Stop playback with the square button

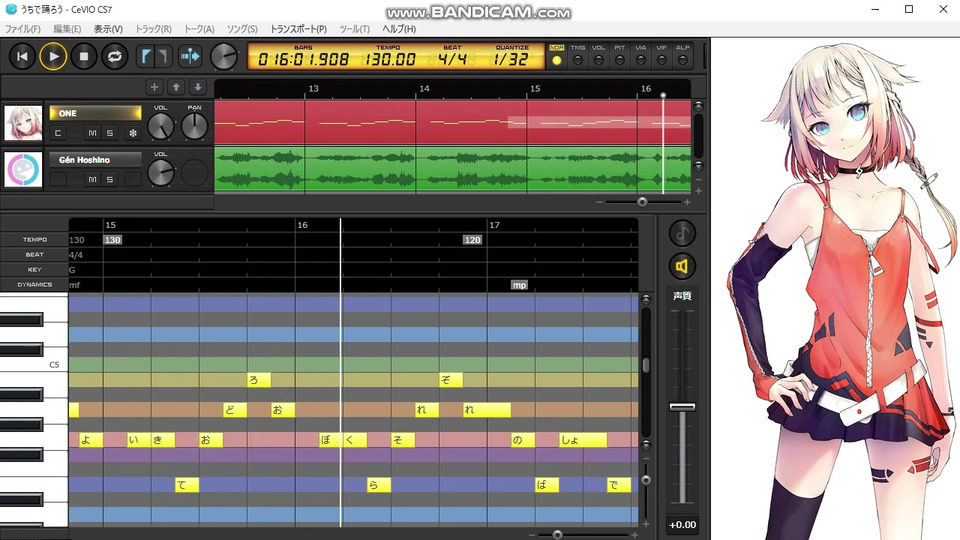[x=84, y=57]
